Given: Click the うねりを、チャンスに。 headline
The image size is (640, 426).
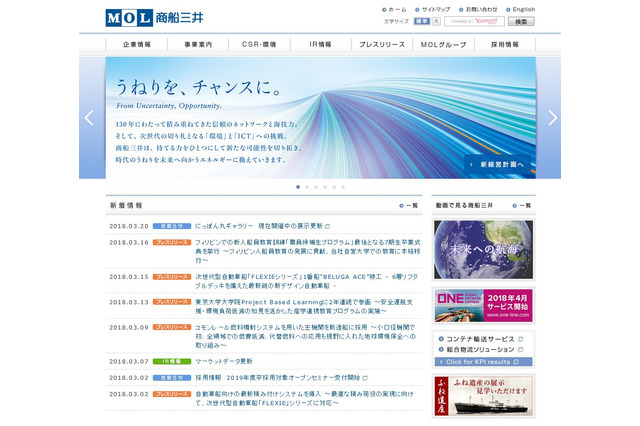Looking at the screenshot, I should (199, 87).
